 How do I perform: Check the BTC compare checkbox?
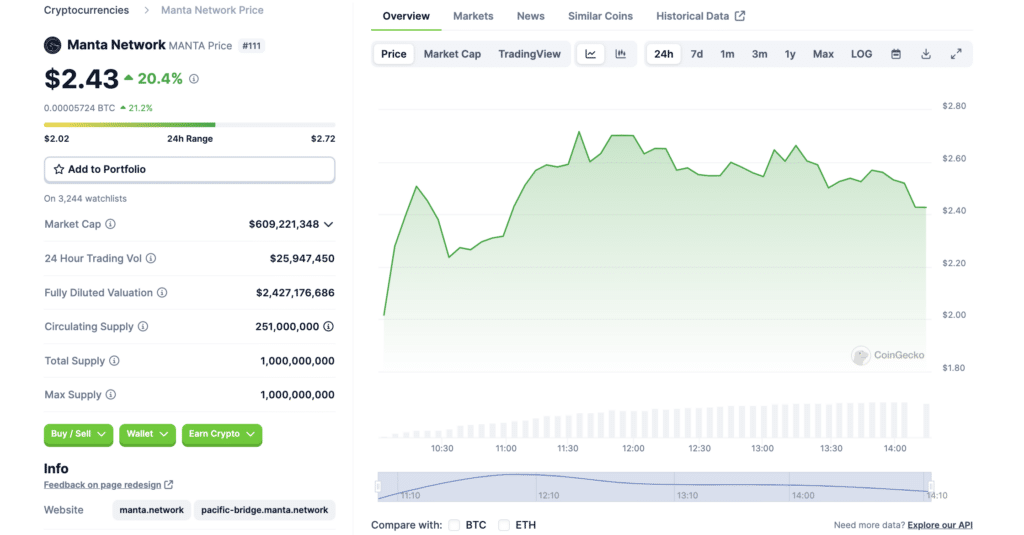[455, 525]
